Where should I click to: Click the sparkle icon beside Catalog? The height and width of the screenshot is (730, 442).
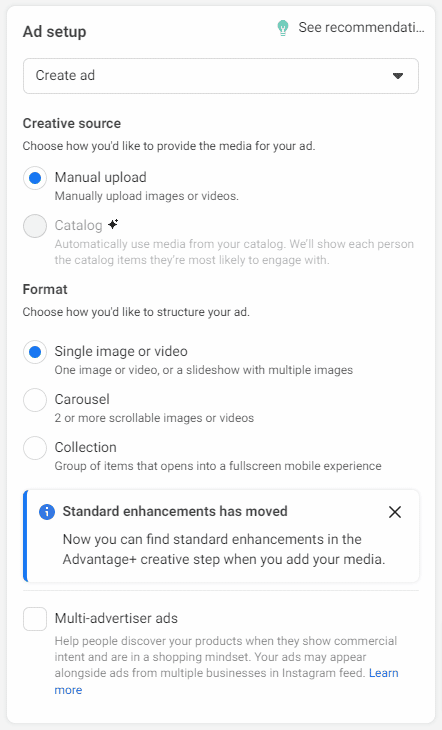pyautogui.click(x=113, y=224)
